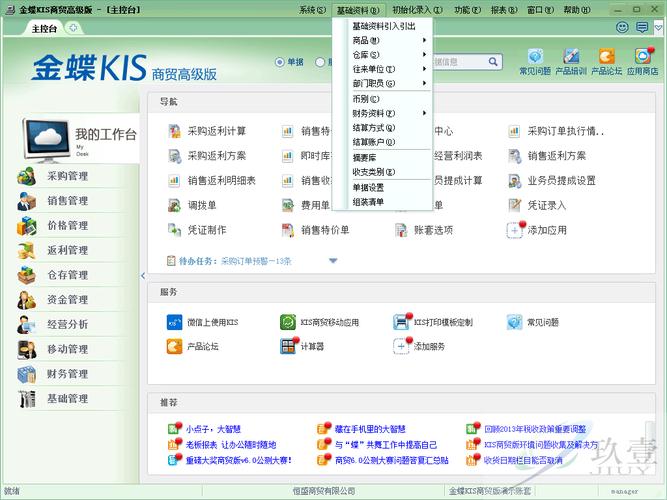Choose 单据设置 from the open menu
Viewport: 667px width, 500px height.
[368, 187]
